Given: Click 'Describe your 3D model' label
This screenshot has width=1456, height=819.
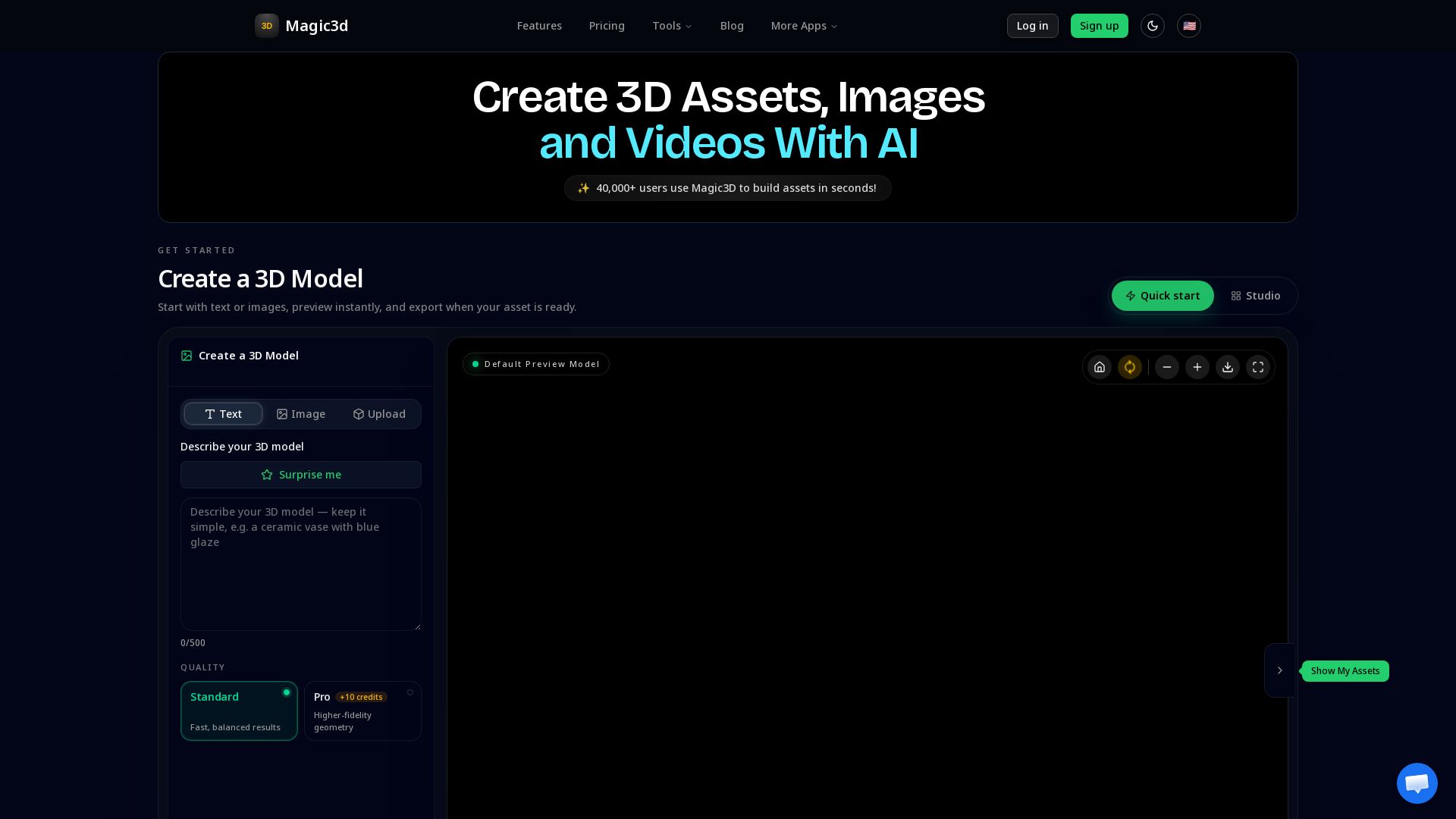Looking at the screenshot, I should (x=242, y=447).
